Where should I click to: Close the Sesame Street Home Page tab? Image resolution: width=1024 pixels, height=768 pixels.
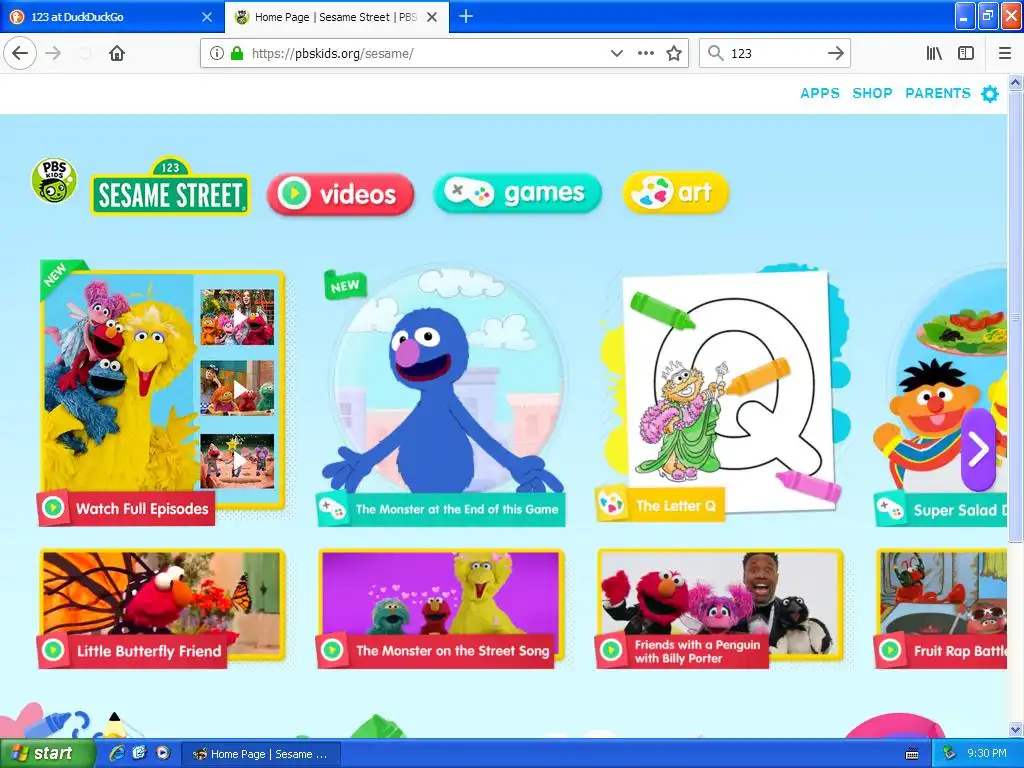[432, 17]
